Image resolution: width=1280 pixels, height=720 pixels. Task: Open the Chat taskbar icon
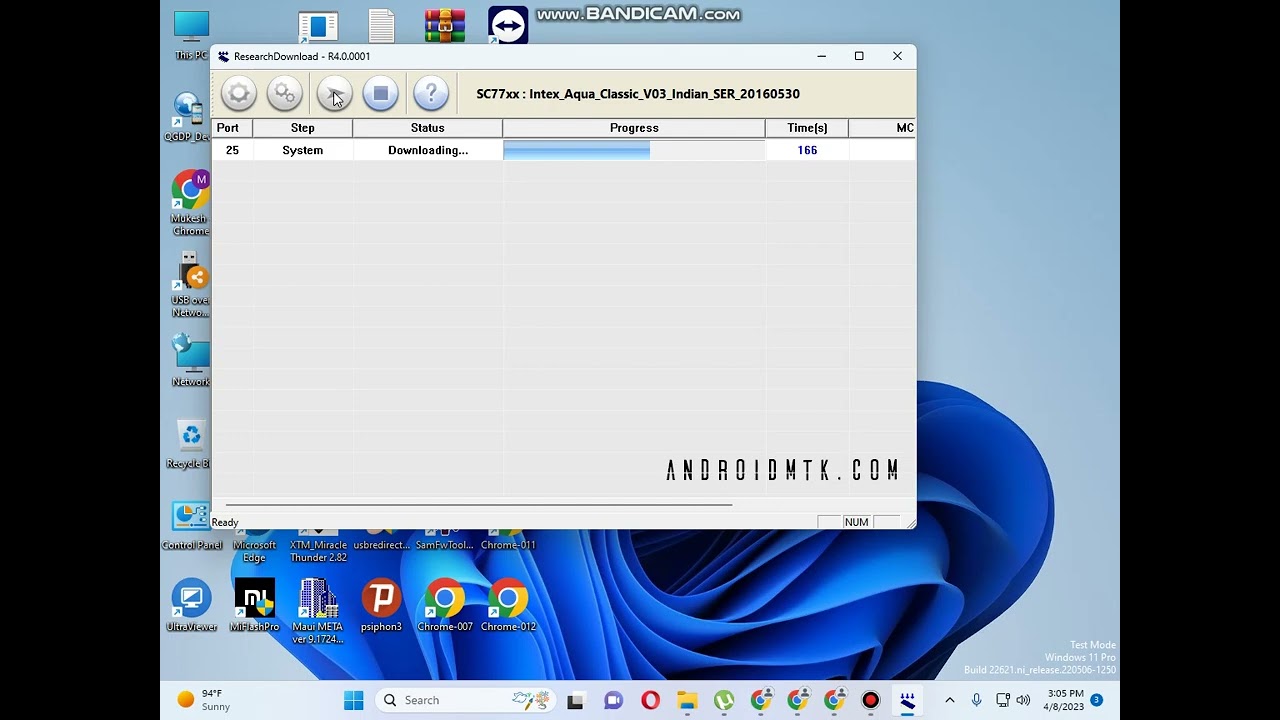tap(613, 700)
